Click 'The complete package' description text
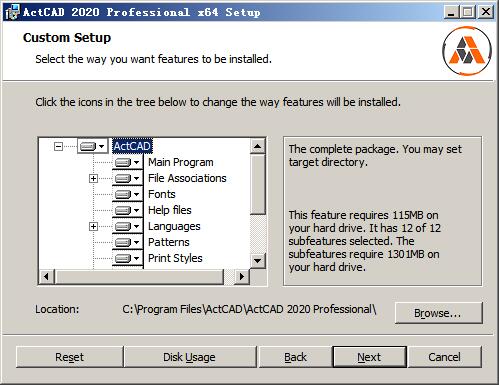Image resolution: width=499 pixels, height=385 pixels. click(375, 156)
